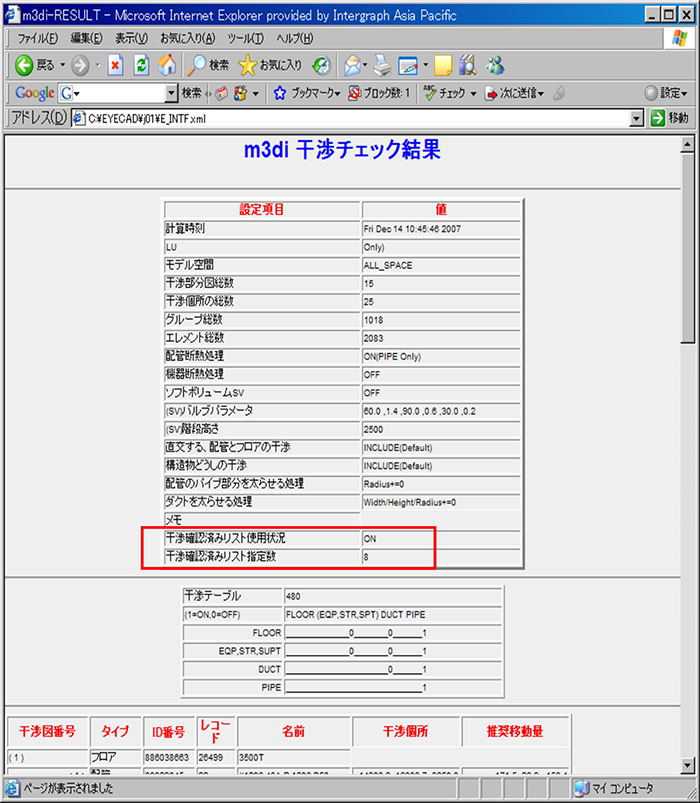The image size is (700, 803).
Task: Click the Messenger icon in toolbar
Action: pyautogui.click(x=495, y=65)
